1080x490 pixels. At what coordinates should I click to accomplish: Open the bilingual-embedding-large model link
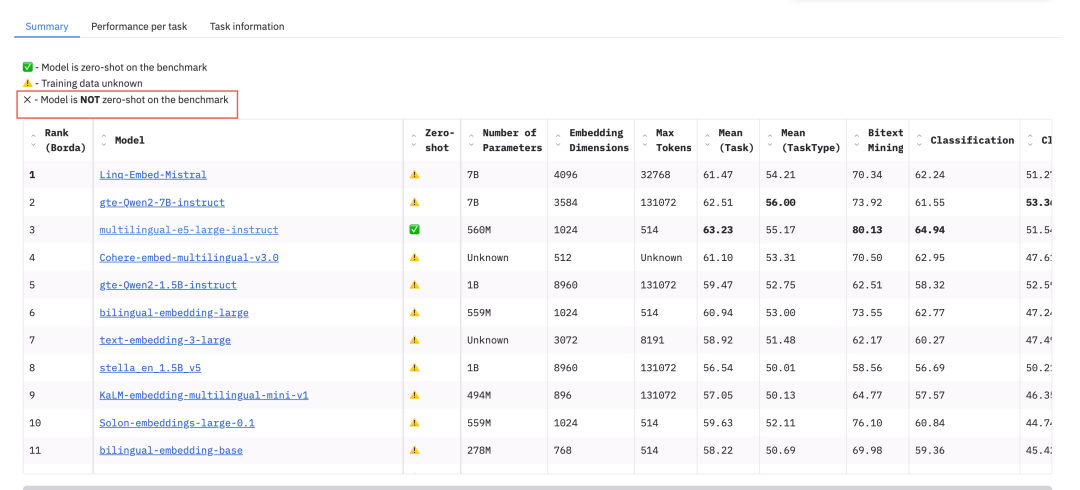click(x=174, y=313)
